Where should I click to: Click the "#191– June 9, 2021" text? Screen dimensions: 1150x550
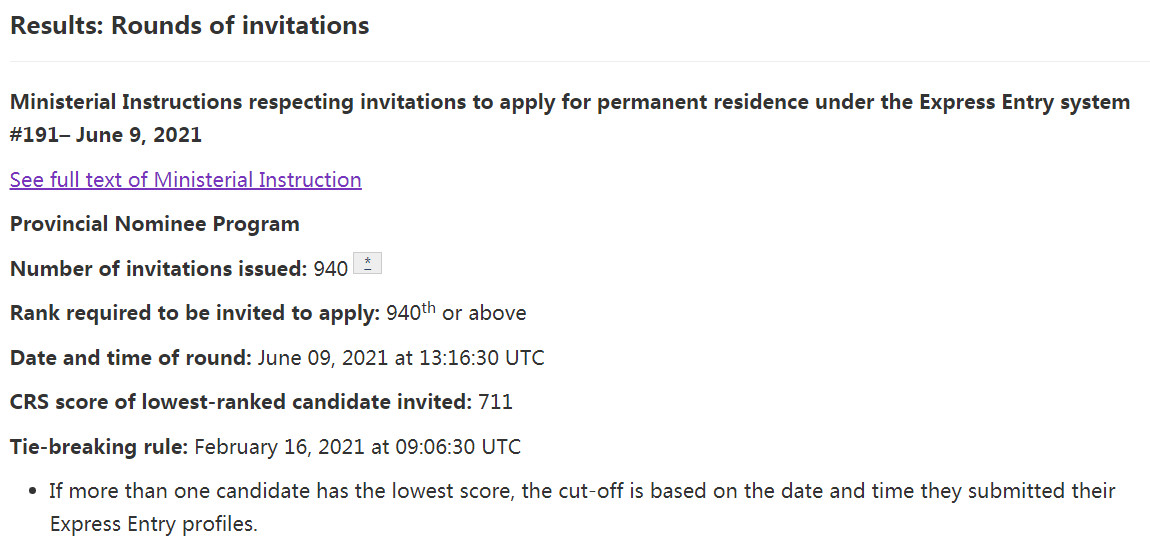pos(106,135)
